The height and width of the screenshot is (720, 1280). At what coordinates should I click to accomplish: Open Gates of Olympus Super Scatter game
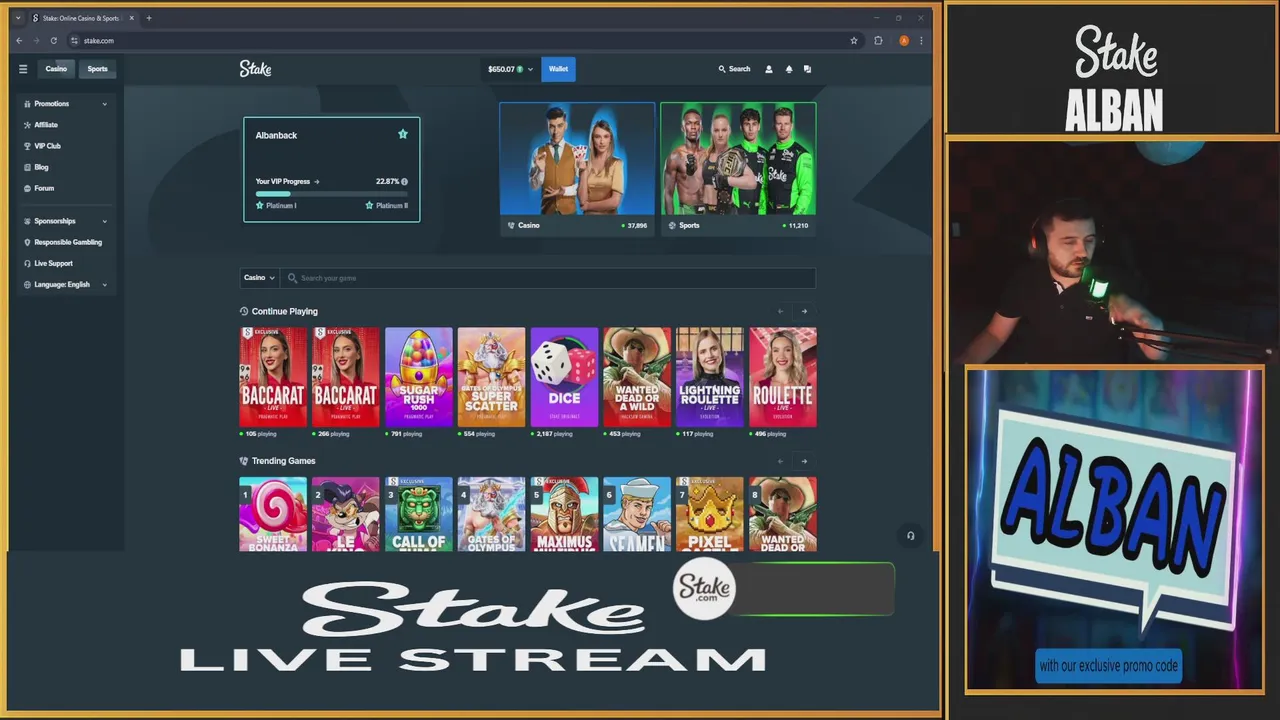(x=491, y=377)
